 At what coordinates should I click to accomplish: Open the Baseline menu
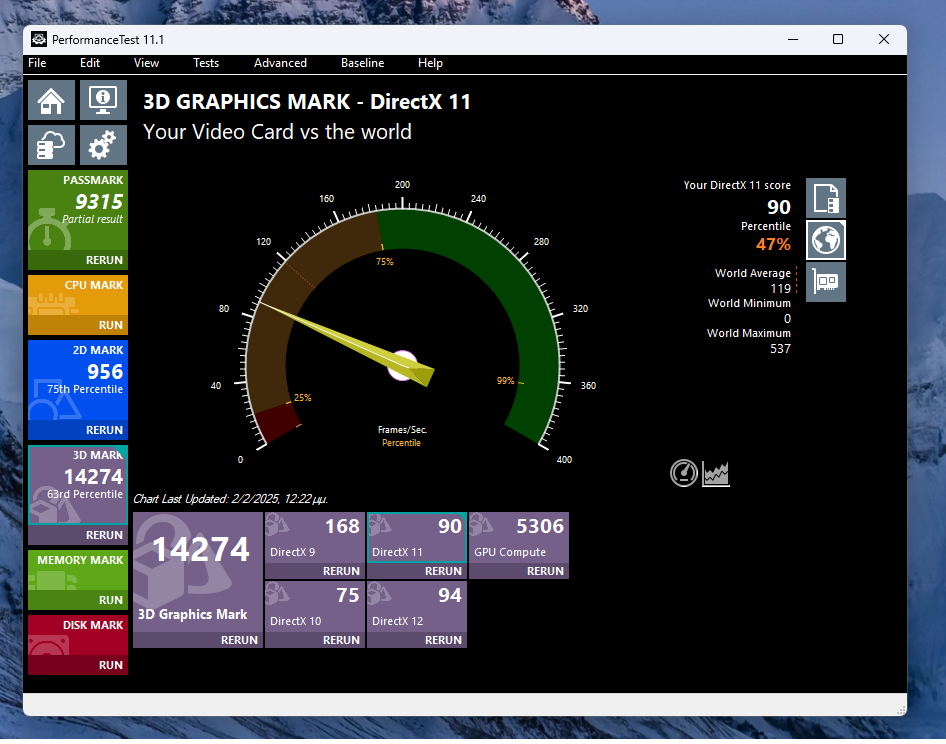tap(362, 63)
